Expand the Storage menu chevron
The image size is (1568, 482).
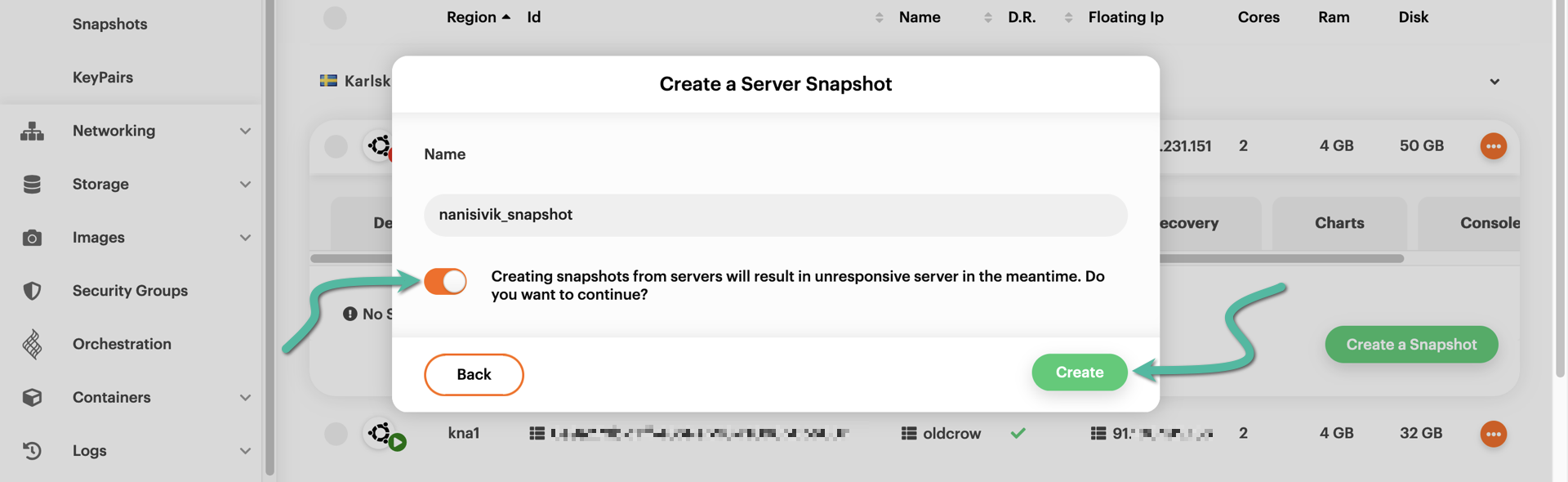click(245, 185)
